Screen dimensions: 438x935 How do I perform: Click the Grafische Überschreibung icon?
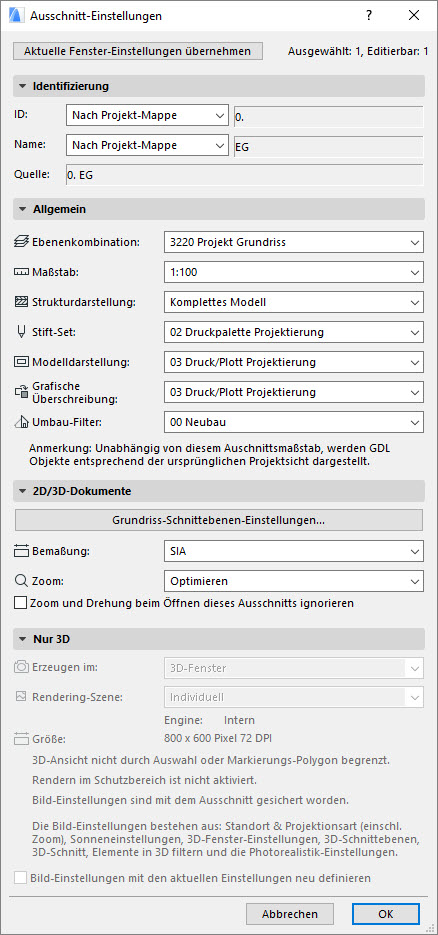point(21,392)
